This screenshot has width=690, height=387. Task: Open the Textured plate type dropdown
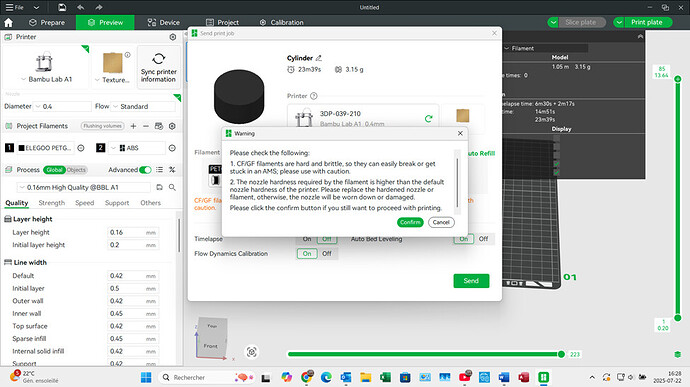(x=112, y=80)
